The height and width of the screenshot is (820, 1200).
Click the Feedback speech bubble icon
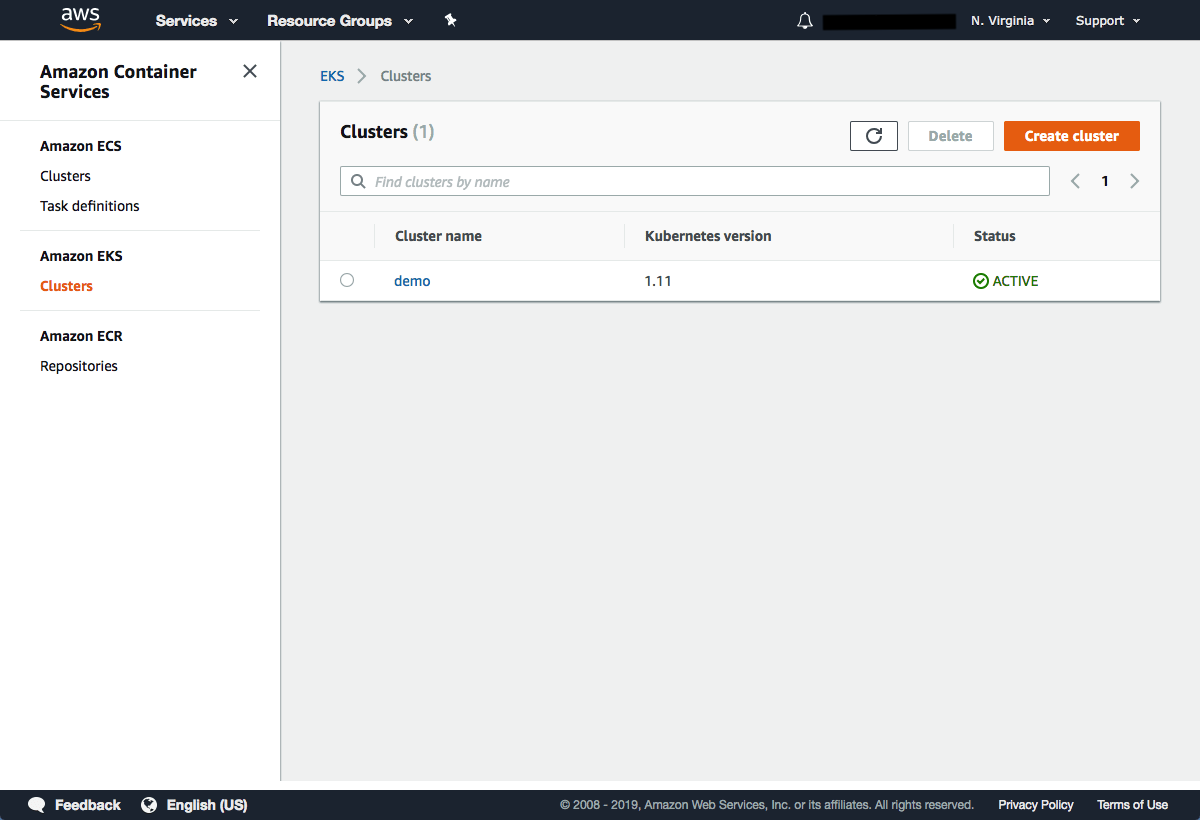pos(37,805)
